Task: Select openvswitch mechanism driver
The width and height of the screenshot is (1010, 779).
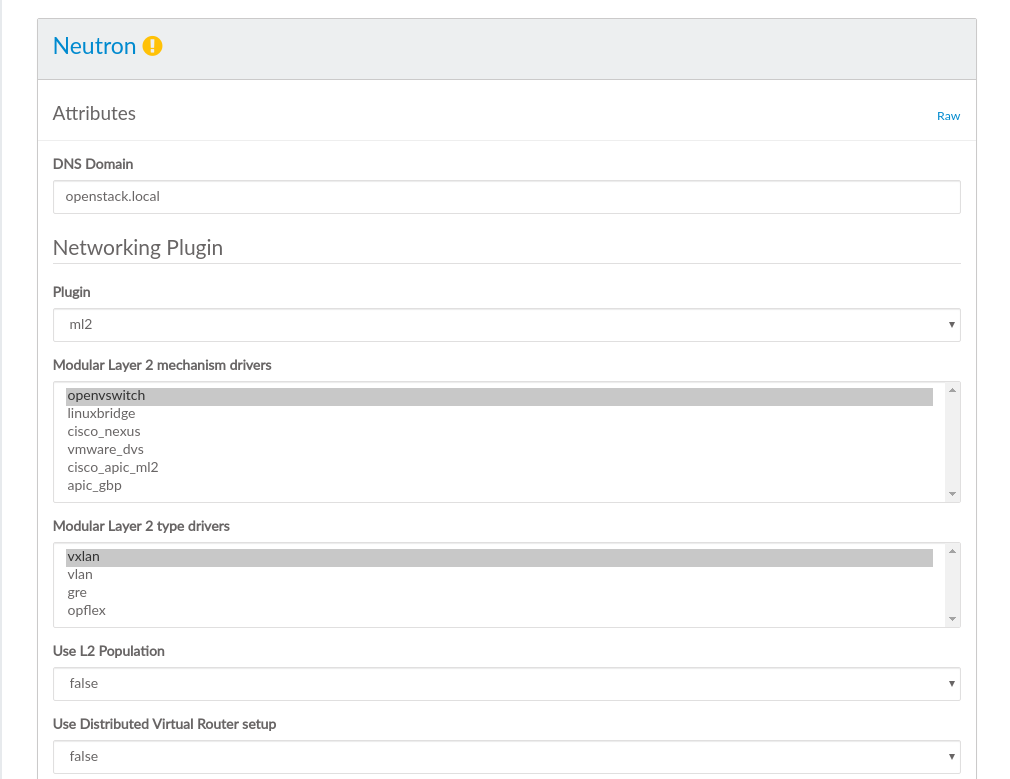Action: (x=106, y=396)
